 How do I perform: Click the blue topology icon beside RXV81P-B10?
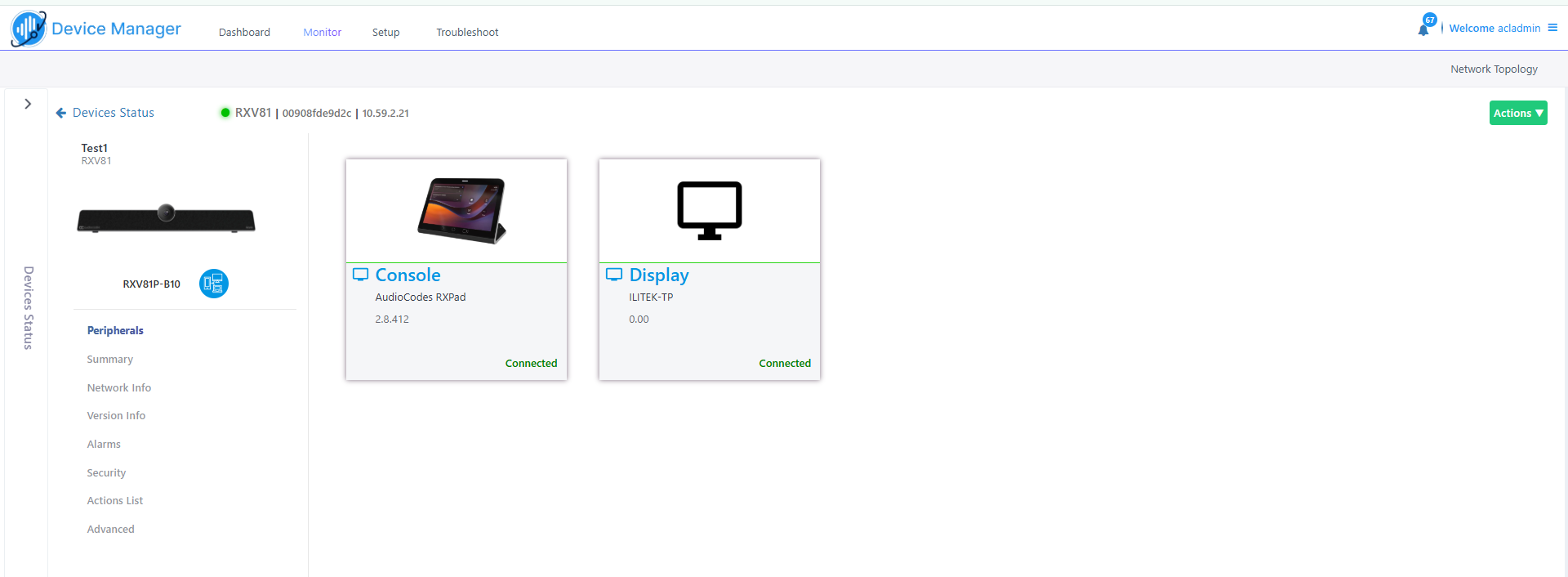click(x=214, y=284)
